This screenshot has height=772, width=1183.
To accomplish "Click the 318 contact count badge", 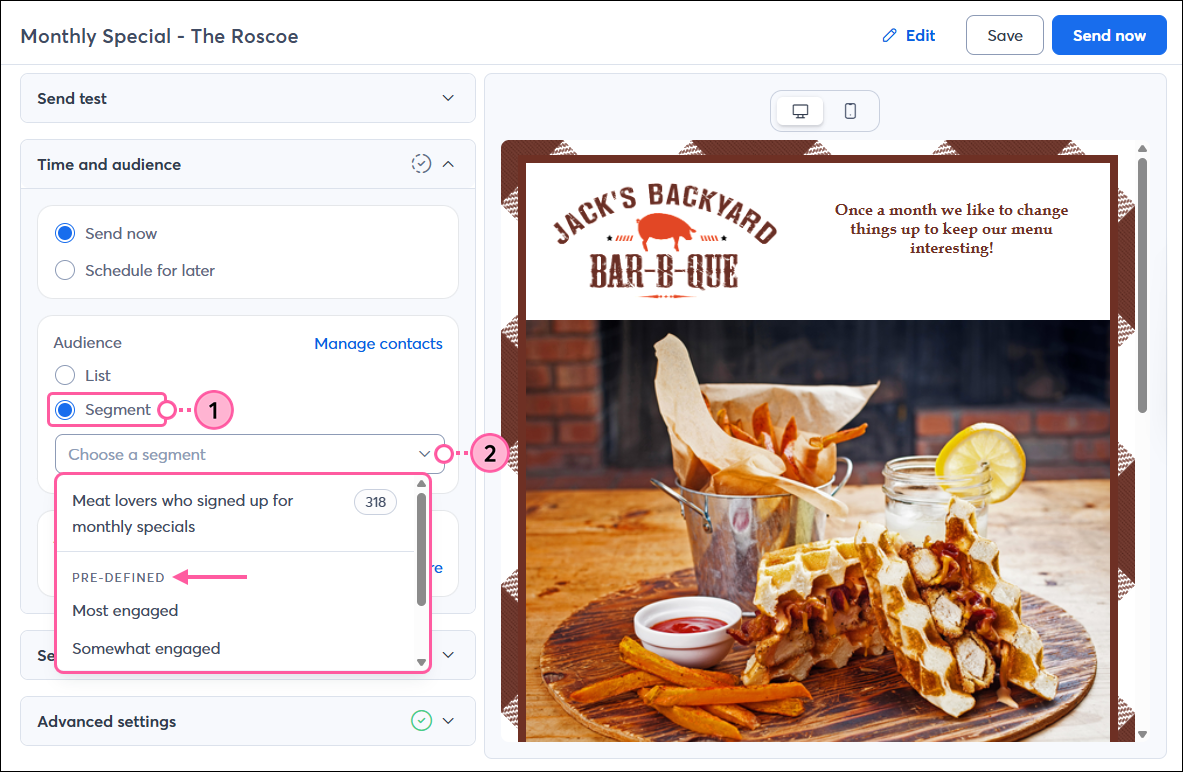I will click(x=376, y=502).
